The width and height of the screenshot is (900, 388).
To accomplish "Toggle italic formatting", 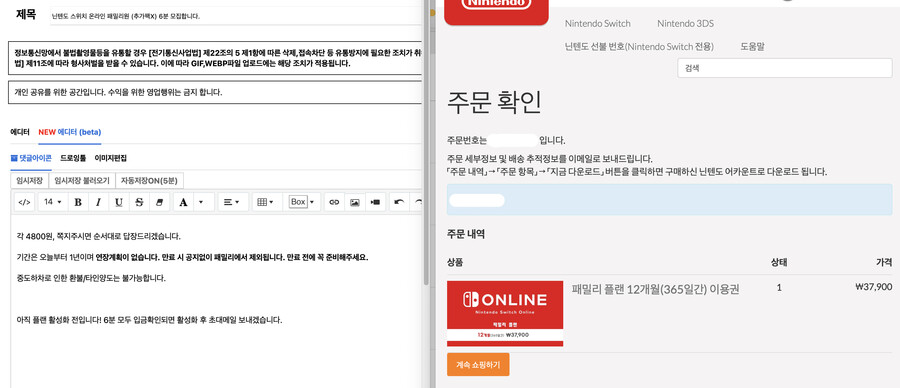I will (x=98, y=202).
